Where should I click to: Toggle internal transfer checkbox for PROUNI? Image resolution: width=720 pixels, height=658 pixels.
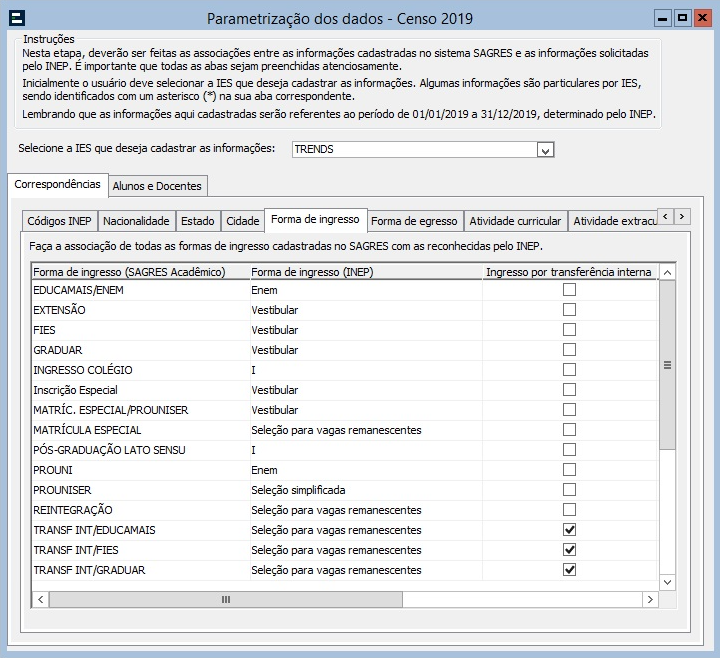569,470
